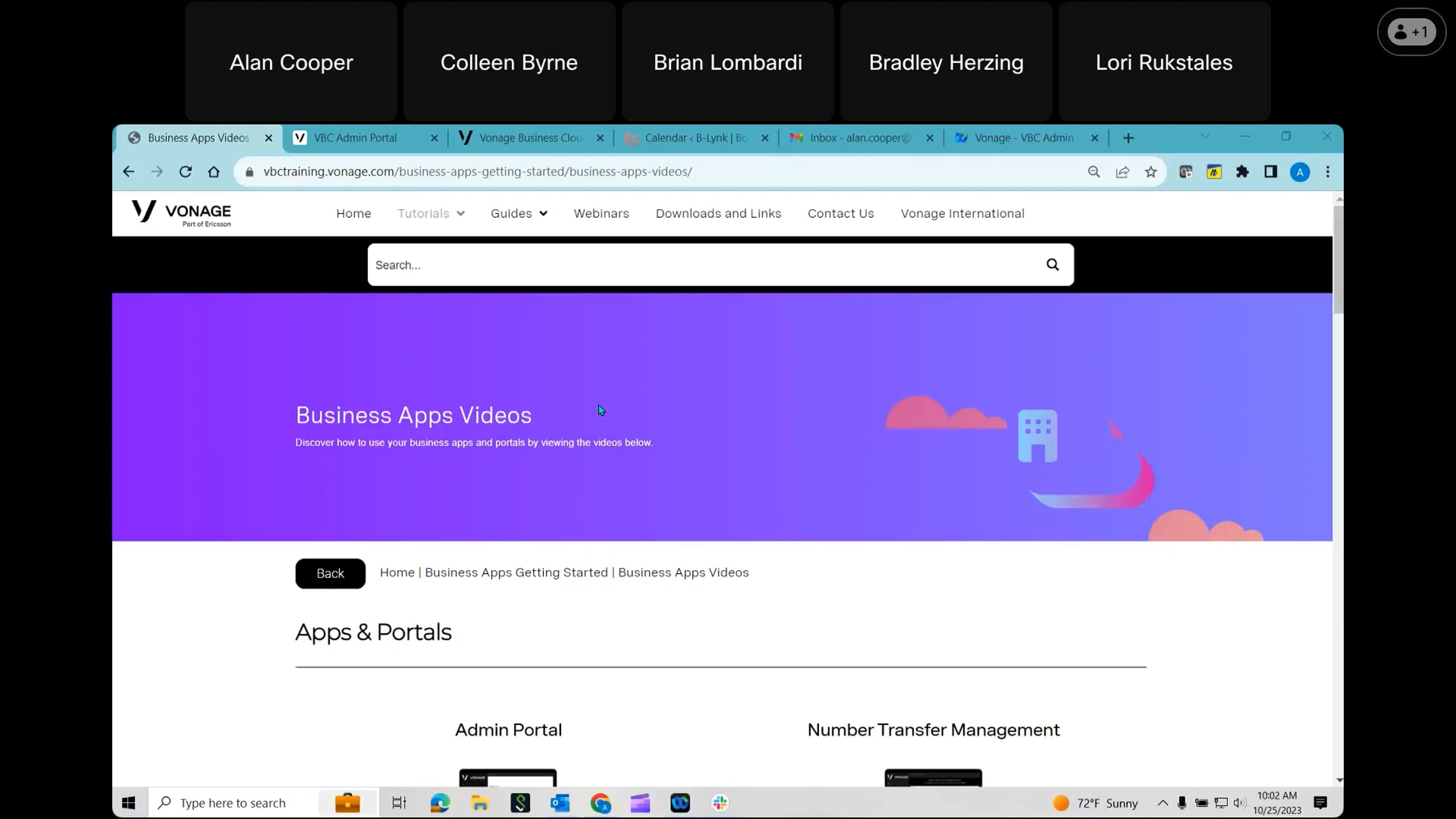1456x819 pixels.
Task: Expand the Tutorials dropdown menu
Action: pyautogui.click(x=431, y=214)
